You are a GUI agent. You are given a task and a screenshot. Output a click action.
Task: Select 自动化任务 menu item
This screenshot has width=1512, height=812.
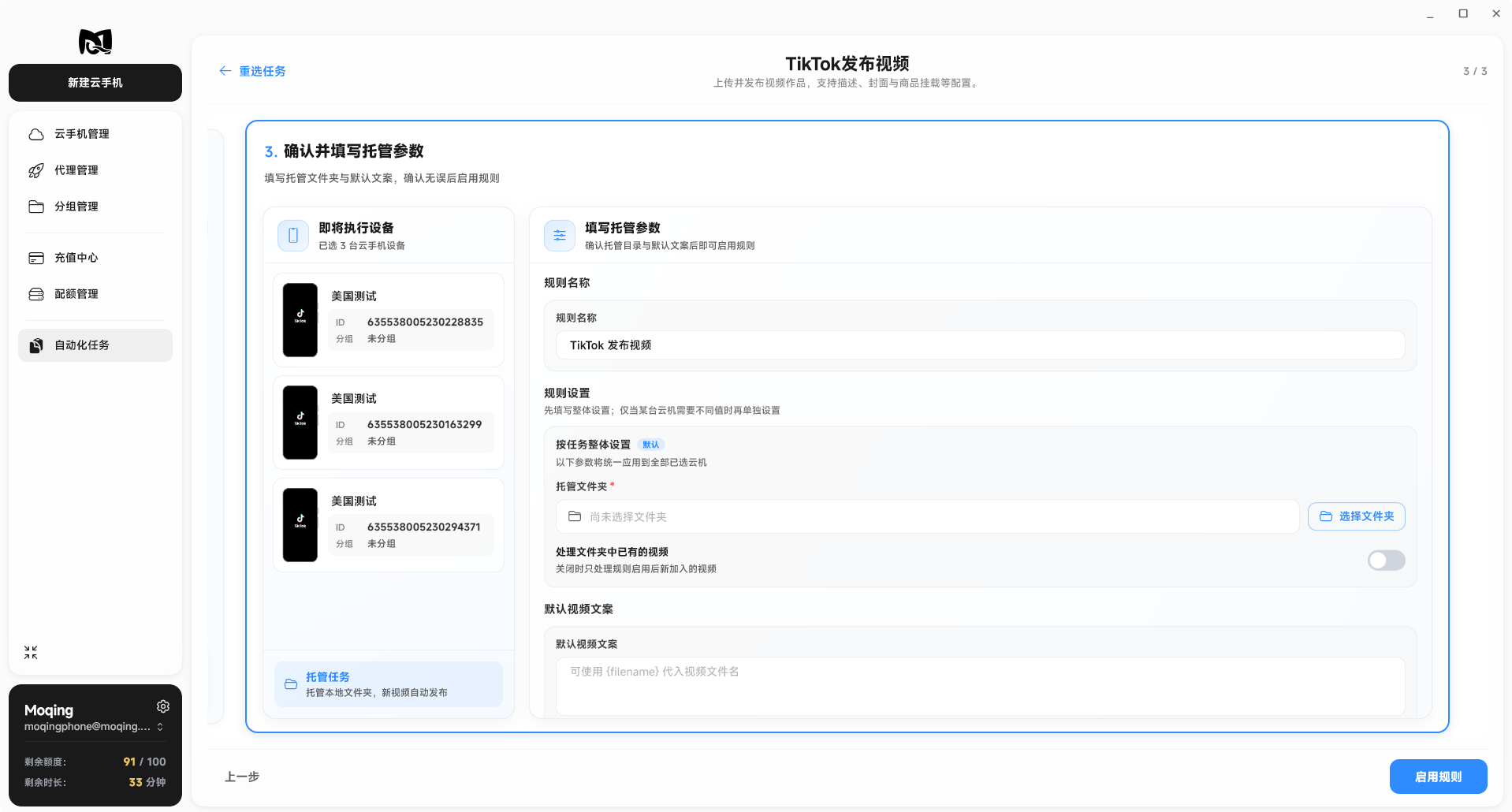coord(95,345)
